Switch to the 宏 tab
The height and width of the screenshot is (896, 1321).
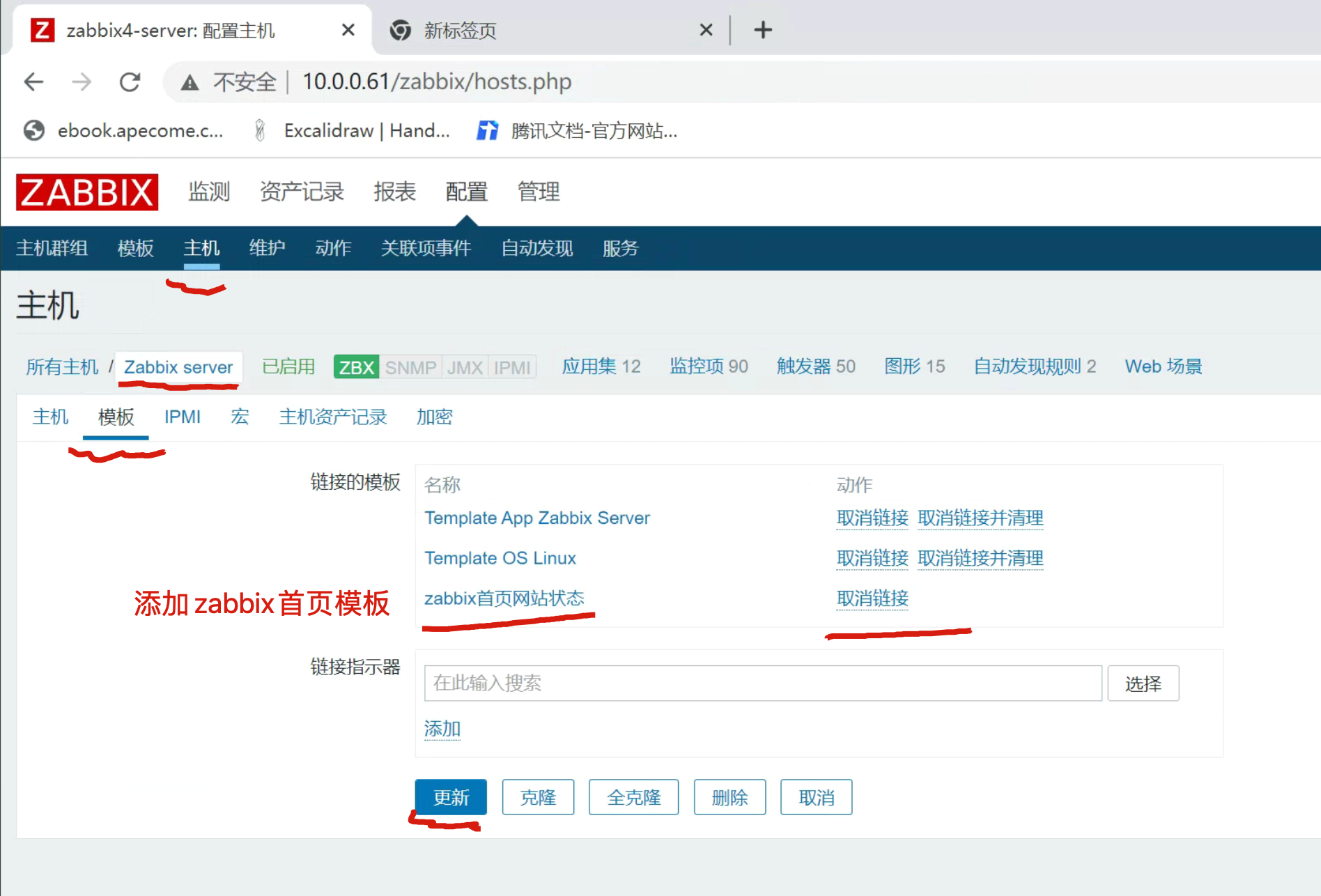click(240, 417)
